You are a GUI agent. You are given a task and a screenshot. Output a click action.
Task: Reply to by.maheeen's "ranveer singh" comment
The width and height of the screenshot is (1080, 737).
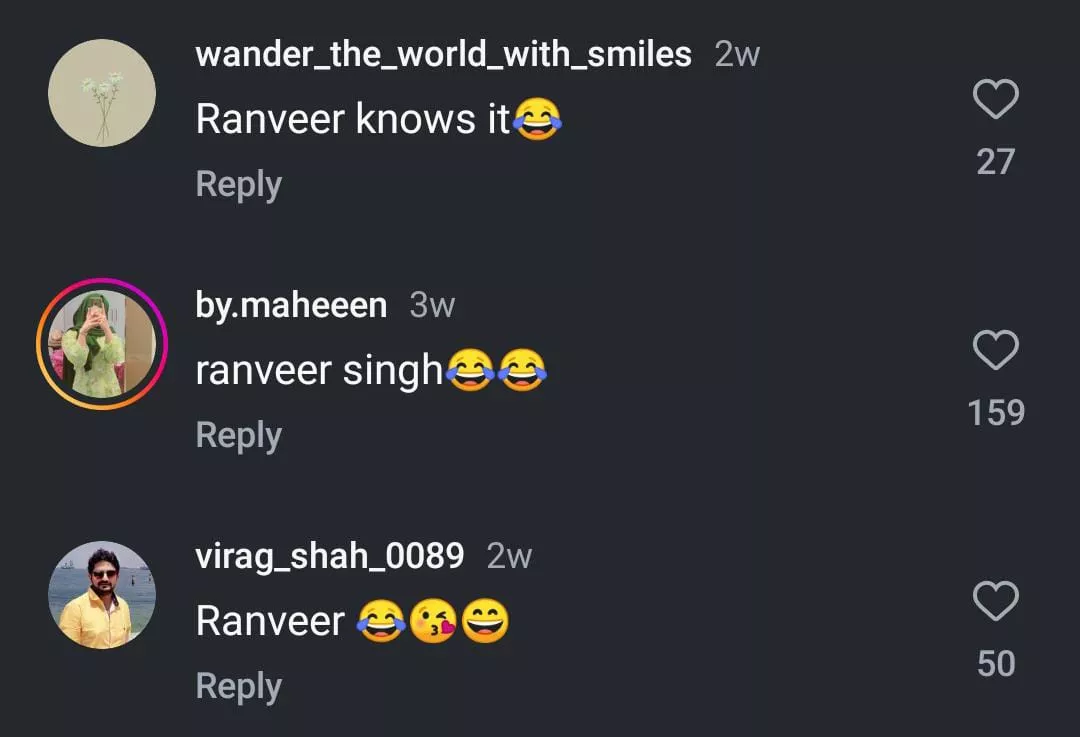point(238,435)
